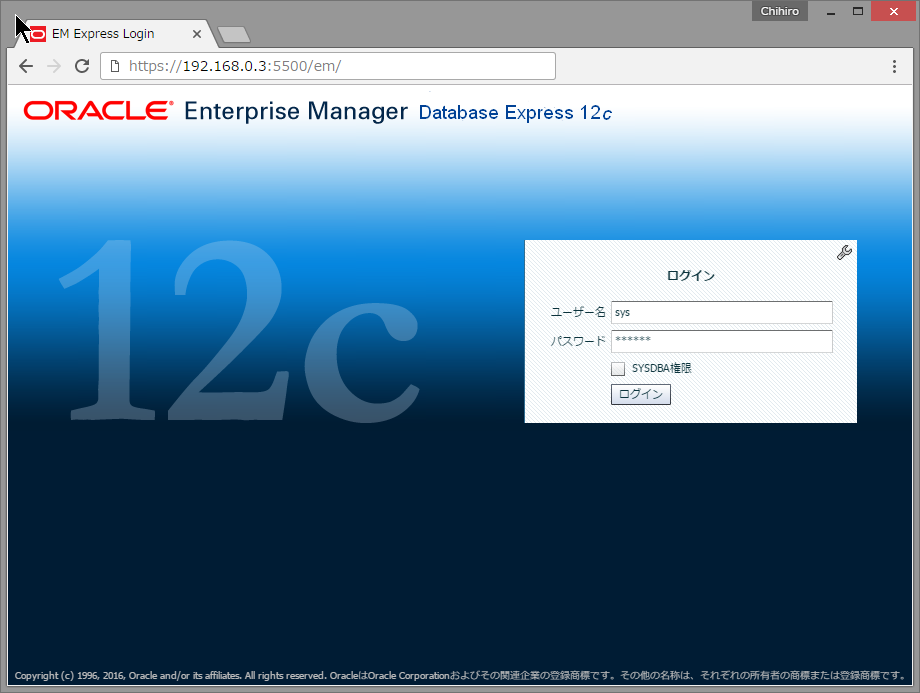Click the Copyright notice footer text
The width and height of the screenshot is (920, 693).
(x=461, y=675)
